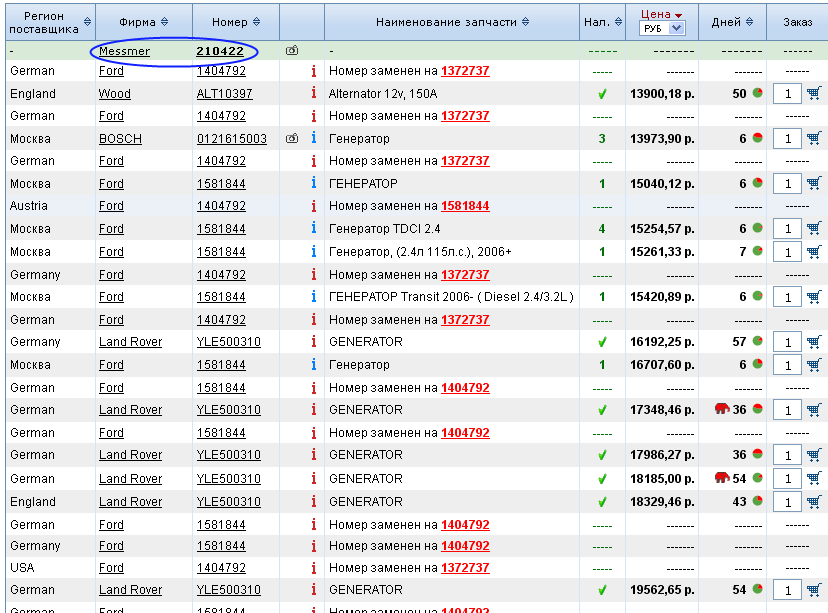The width and height of the screenshot is (828, 613).
Task: Add Wood ALT10397 alternator to cart
Action: pos(814,93)
